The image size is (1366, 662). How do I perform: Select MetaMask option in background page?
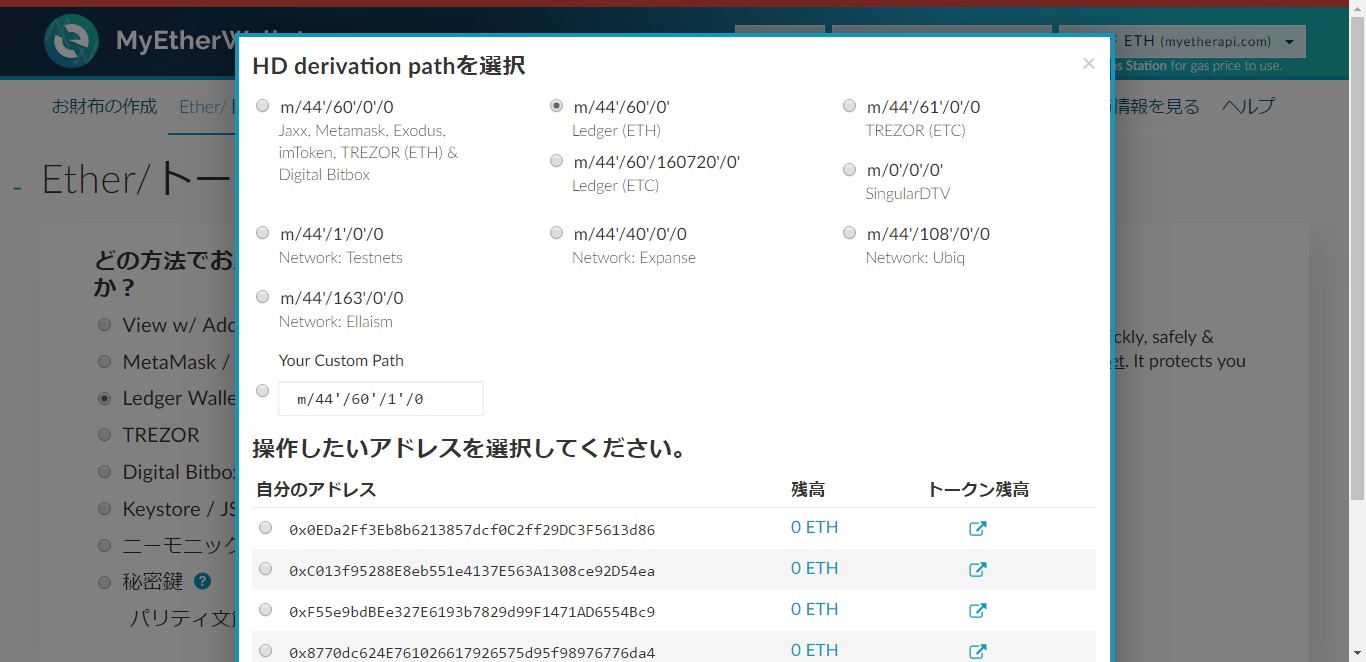tap(104, 362)
